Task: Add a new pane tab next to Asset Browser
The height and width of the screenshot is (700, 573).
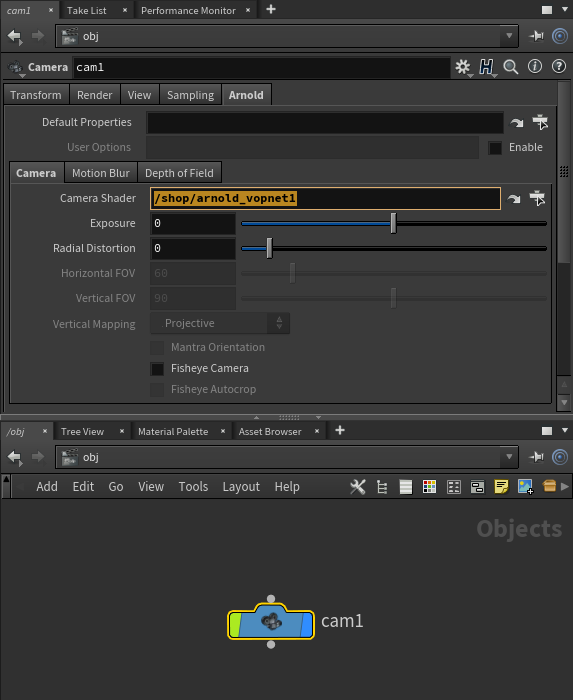Action: [340, 430]
